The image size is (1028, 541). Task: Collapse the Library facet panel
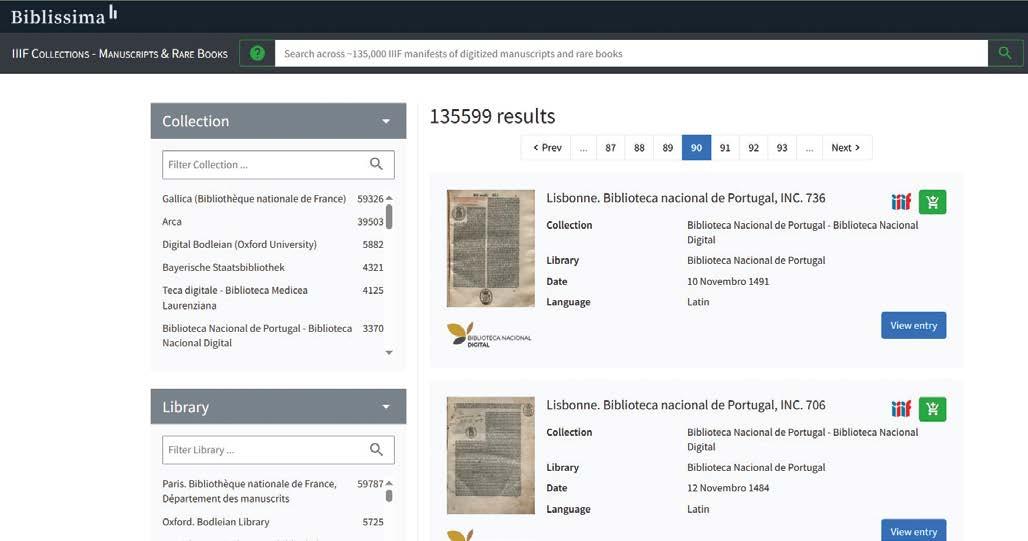tap(386, 407)
